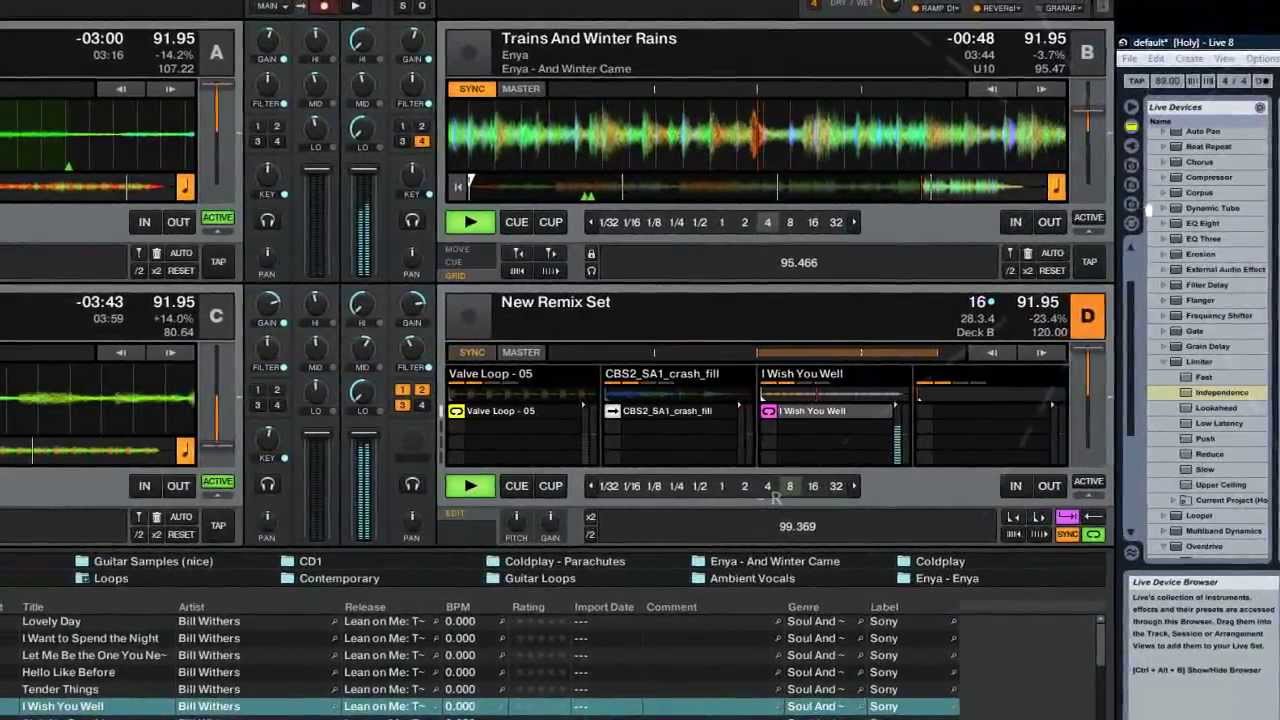
Task: Click Deck D green loop icon
Action: point(1093,535)
